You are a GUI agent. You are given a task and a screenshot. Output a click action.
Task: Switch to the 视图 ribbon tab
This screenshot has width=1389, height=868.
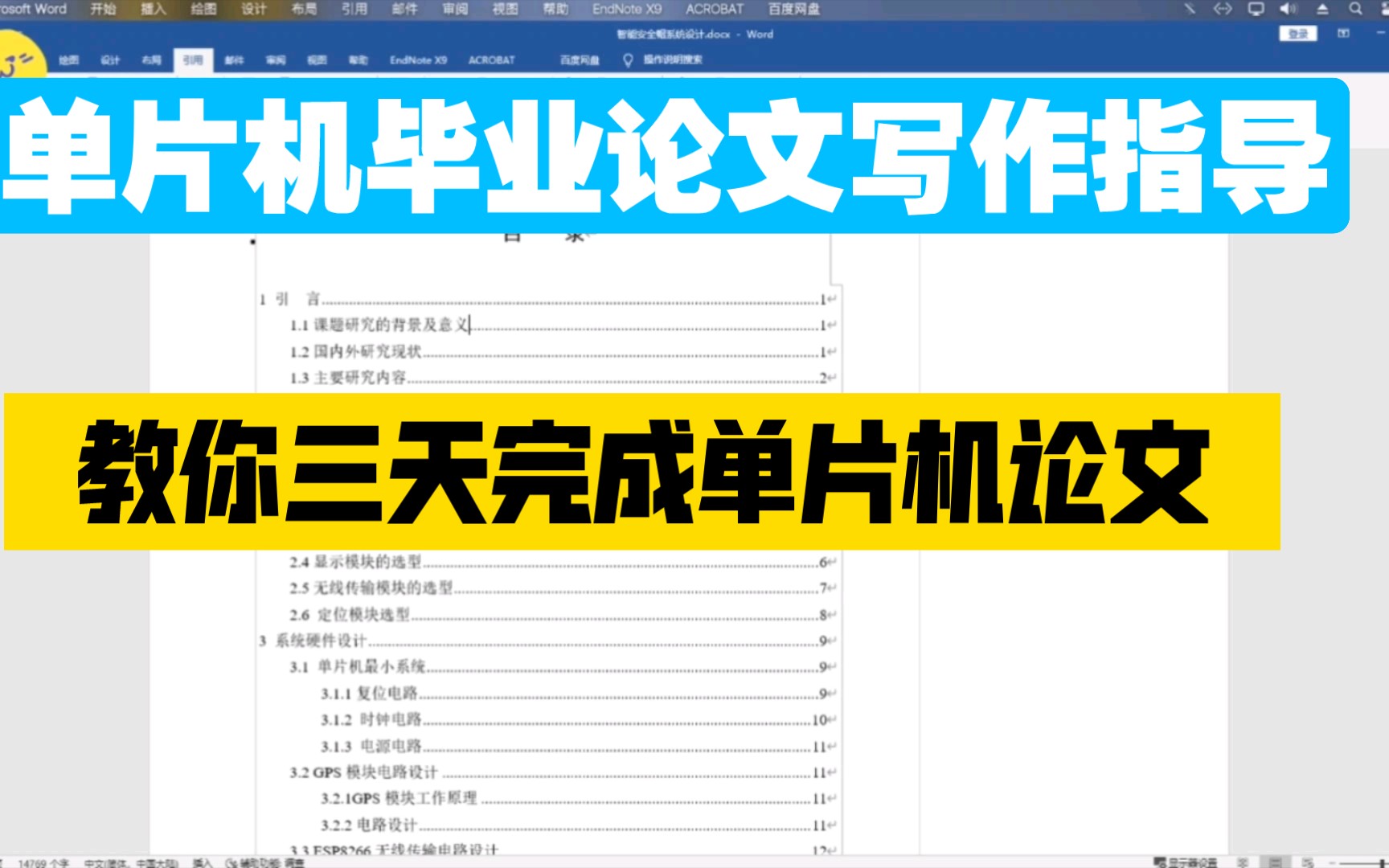[x=318, y=60]
